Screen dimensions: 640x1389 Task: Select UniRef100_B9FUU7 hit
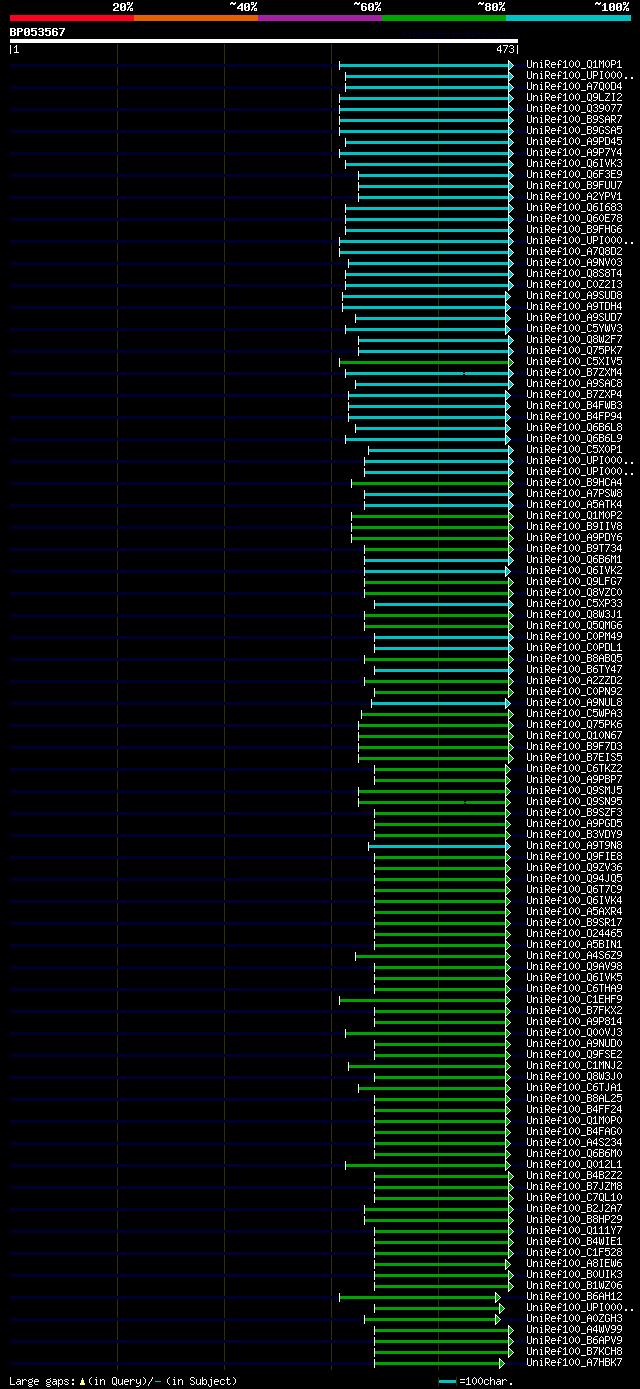tap(574, 186)
